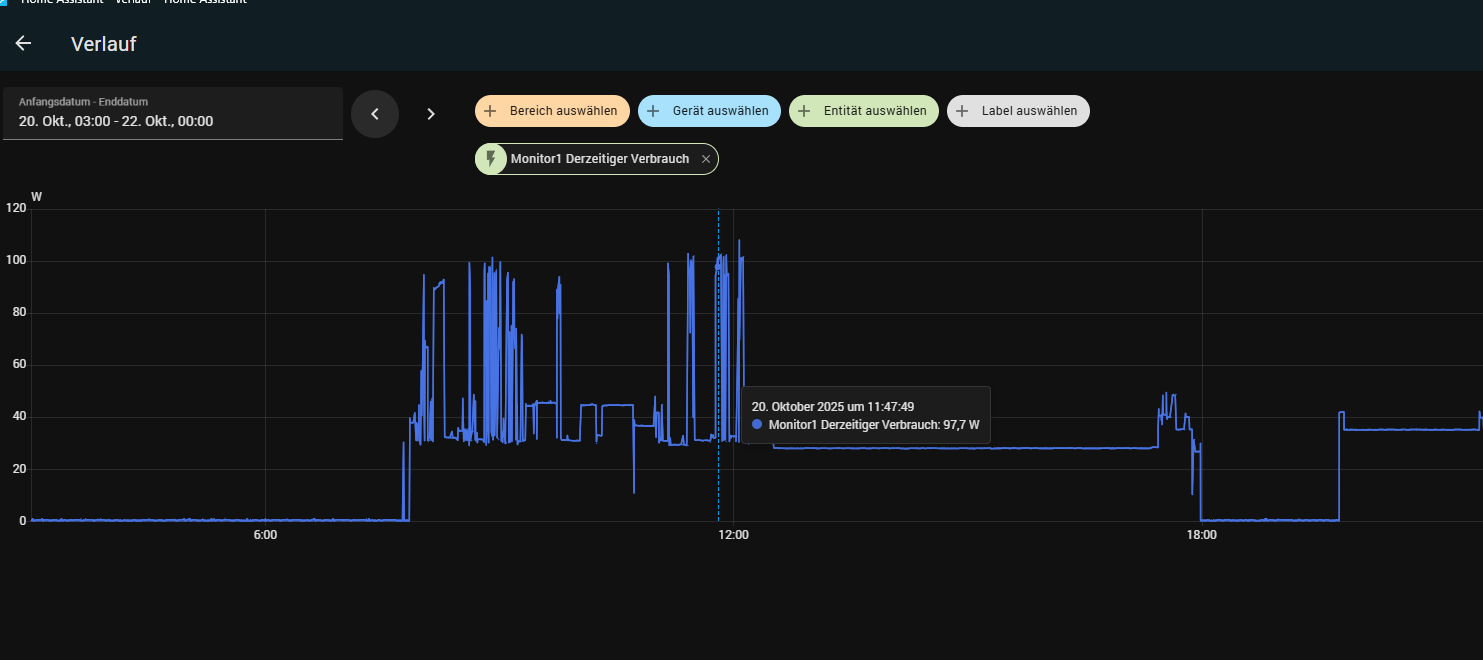Screen dimensions: 1483x660
Task: Click the 120 W axis value
Action: click(16, 208)
